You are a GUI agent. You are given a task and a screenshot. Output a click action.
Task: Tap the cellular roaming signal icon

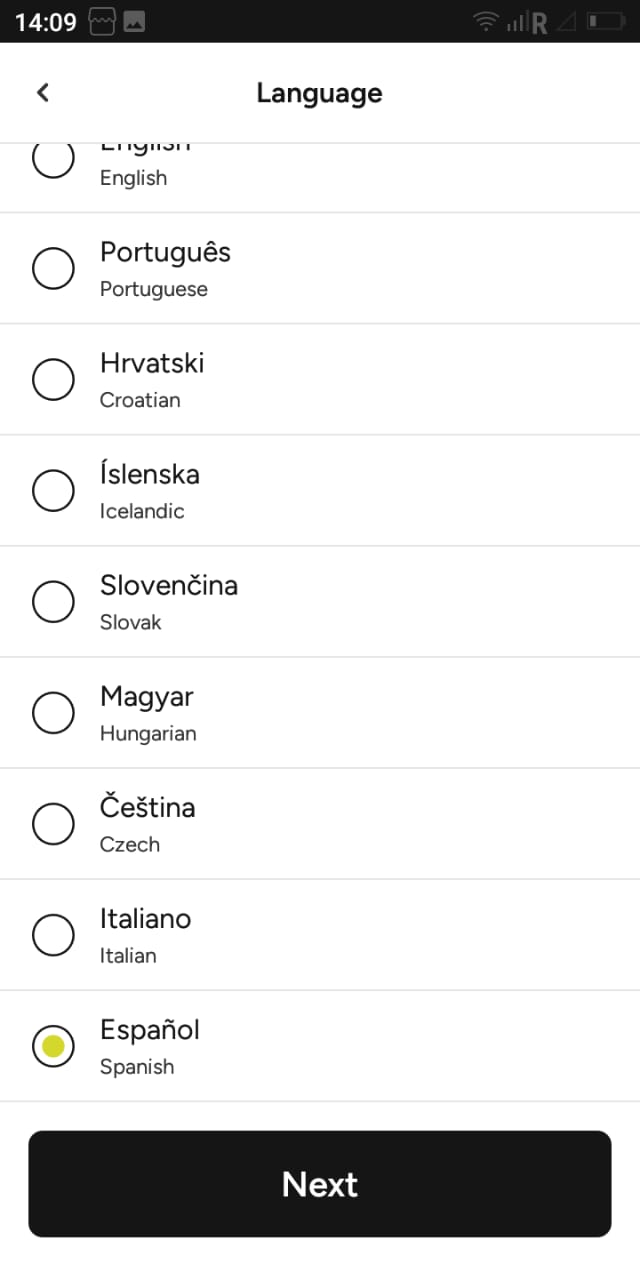pyautogui.click(x=526, y=22)
